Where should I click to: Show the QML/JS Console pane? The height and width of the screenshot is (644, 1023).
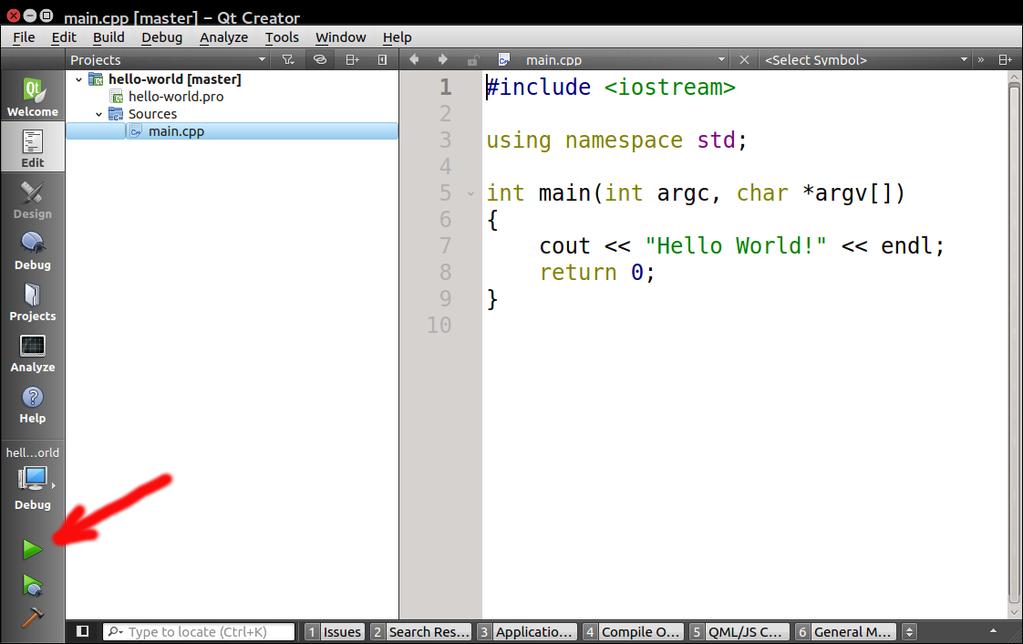[x=739, y=632]
